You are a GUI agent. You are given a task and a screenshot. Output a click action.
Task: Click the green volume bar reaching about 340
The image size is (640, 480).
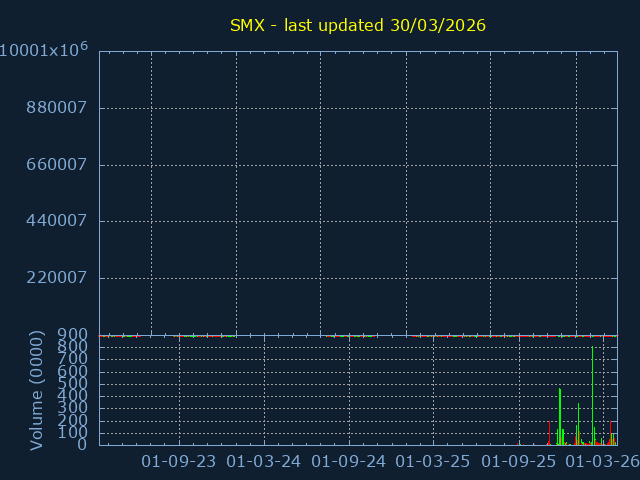[578, 423]
